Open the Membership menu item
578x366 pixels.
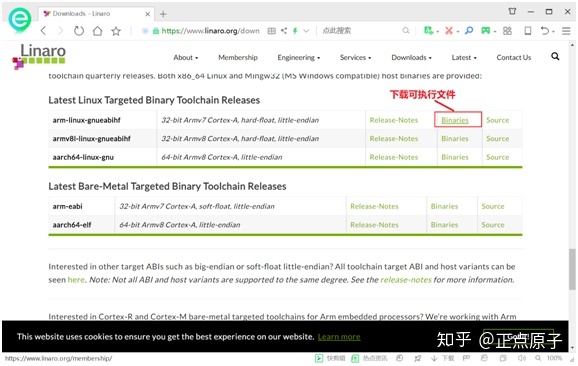tap(238, 57)
